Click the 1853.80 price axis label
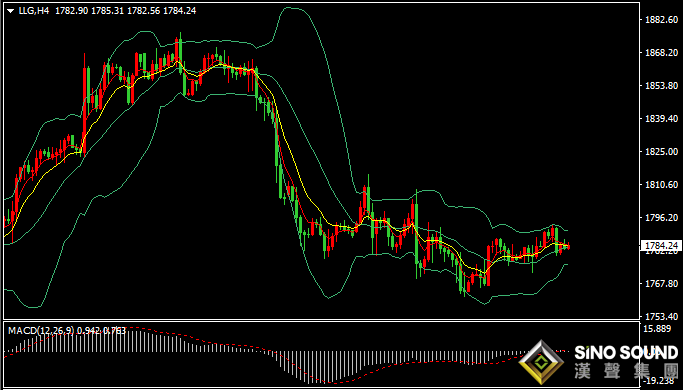Viewport: 683px width, 390px height. click(x=661, y=86)
